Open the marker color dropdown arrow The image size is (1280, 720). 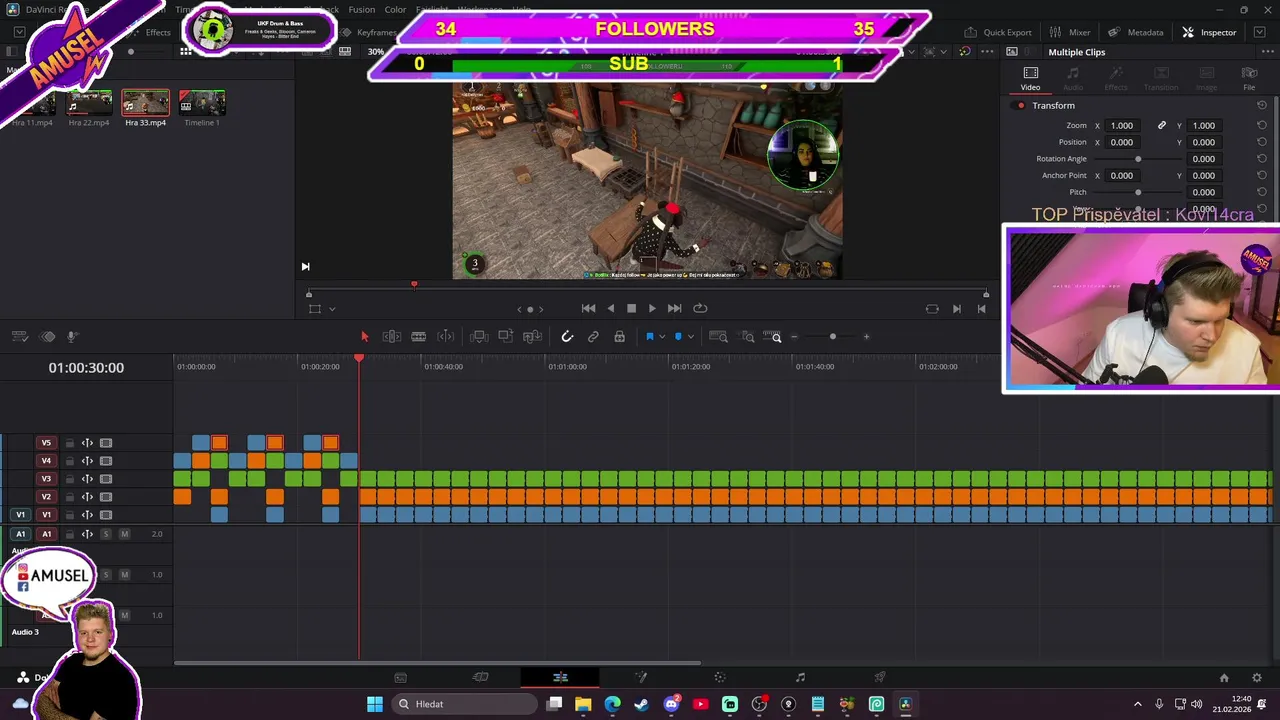[691, 337]
